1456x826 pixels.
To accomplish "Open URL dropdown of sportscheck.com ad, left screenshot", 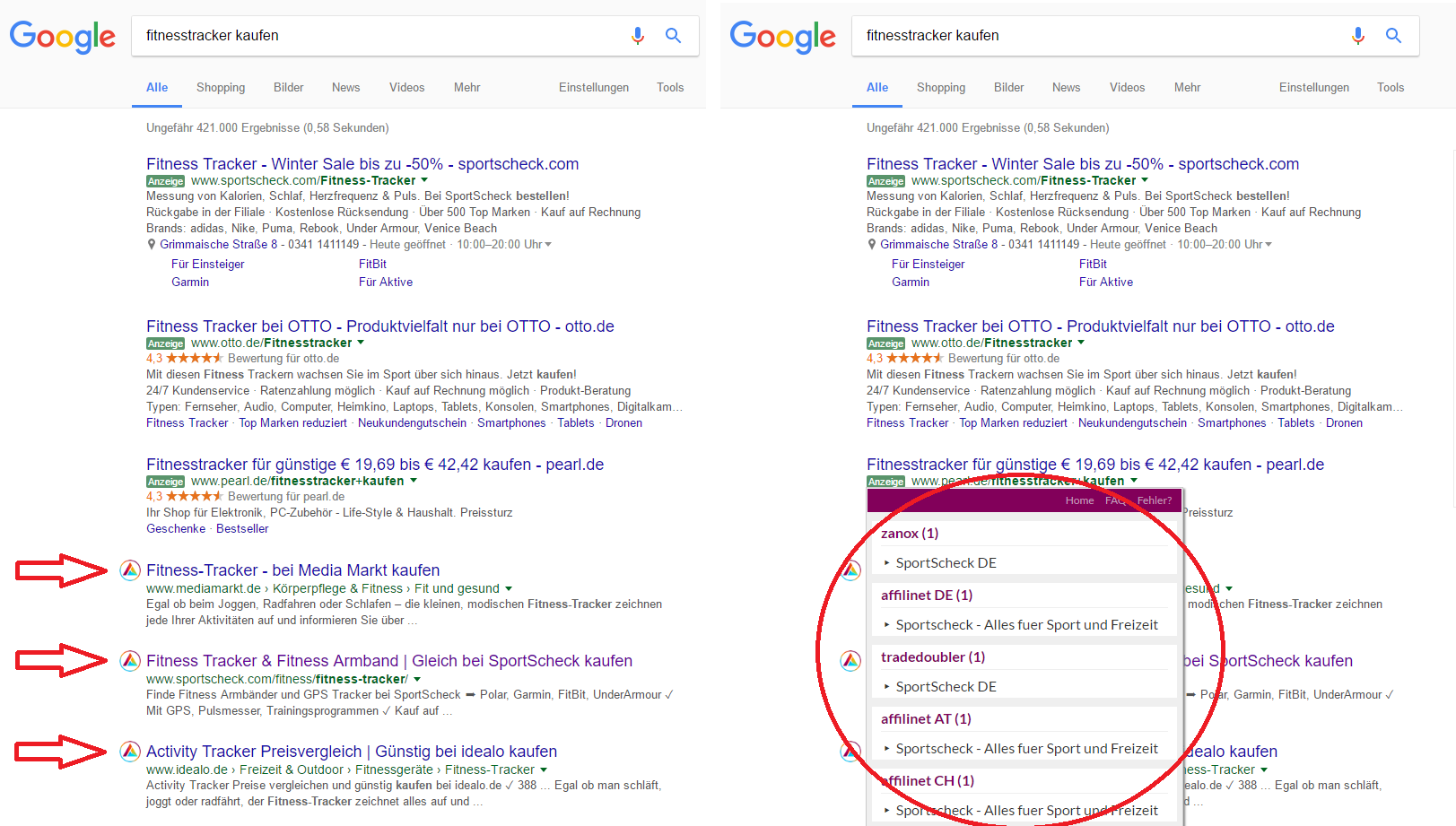I will click(424, 180).
